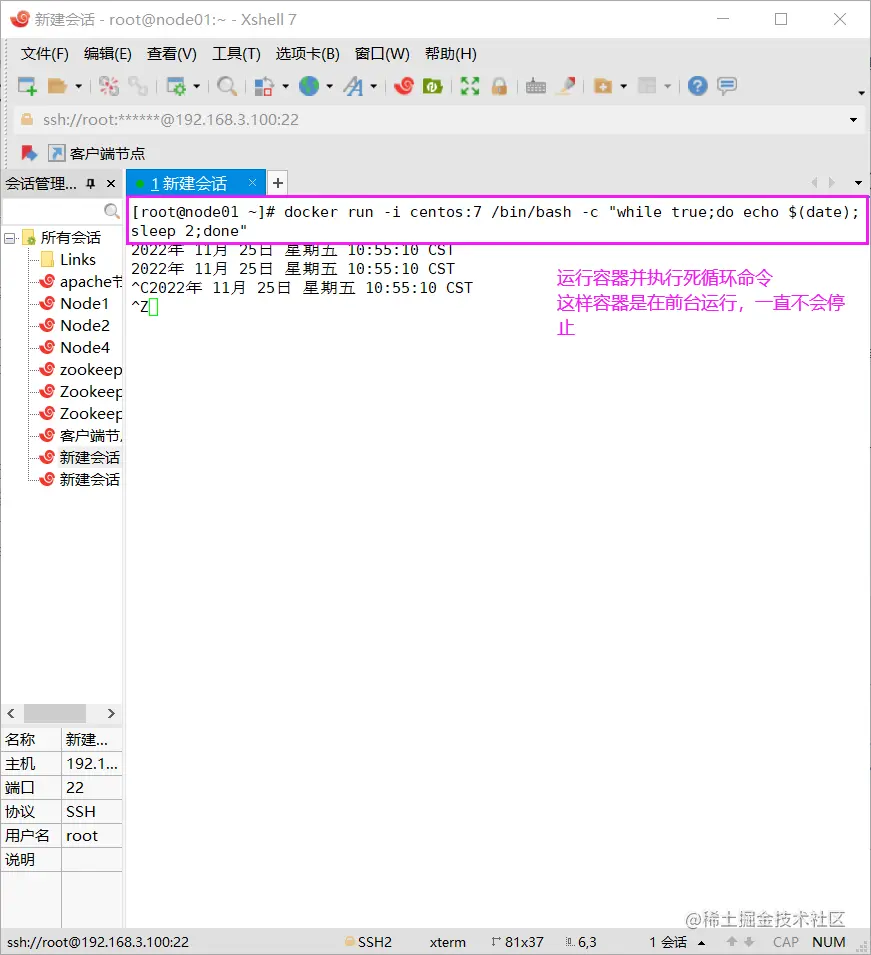Select the last 新建会话 tree entry

(79, 480)
